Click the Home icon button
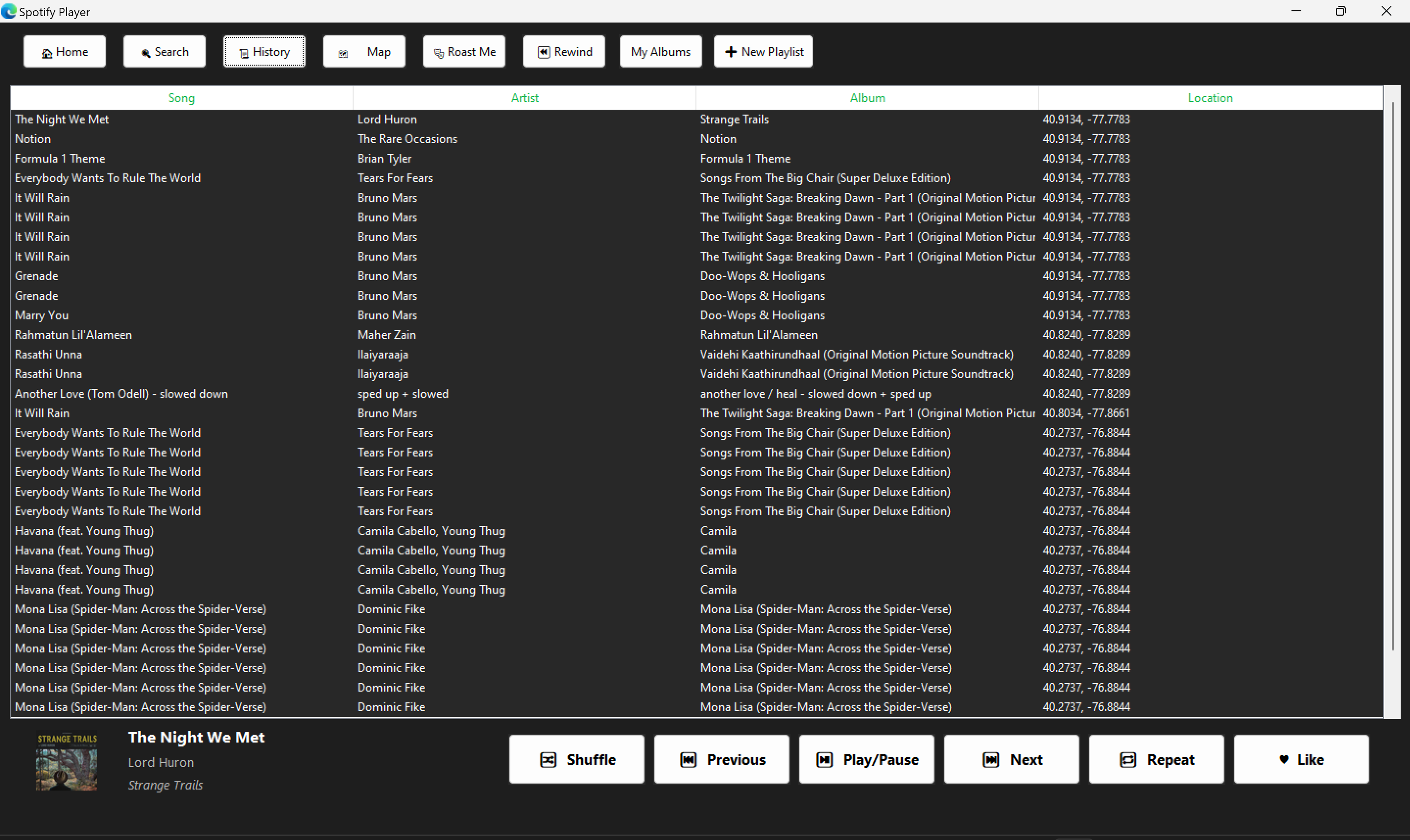1410x840 pixels. (65, 51)
